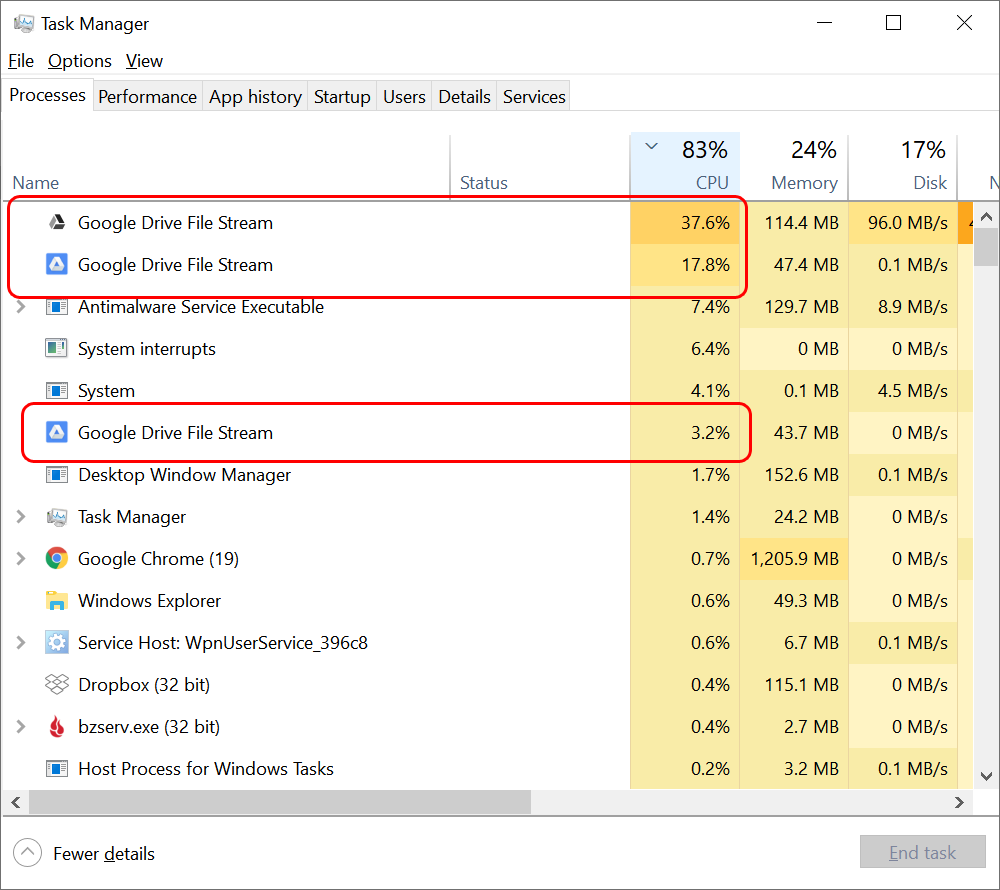Expand the bzserv.exe process group

[x=21, y=727]
